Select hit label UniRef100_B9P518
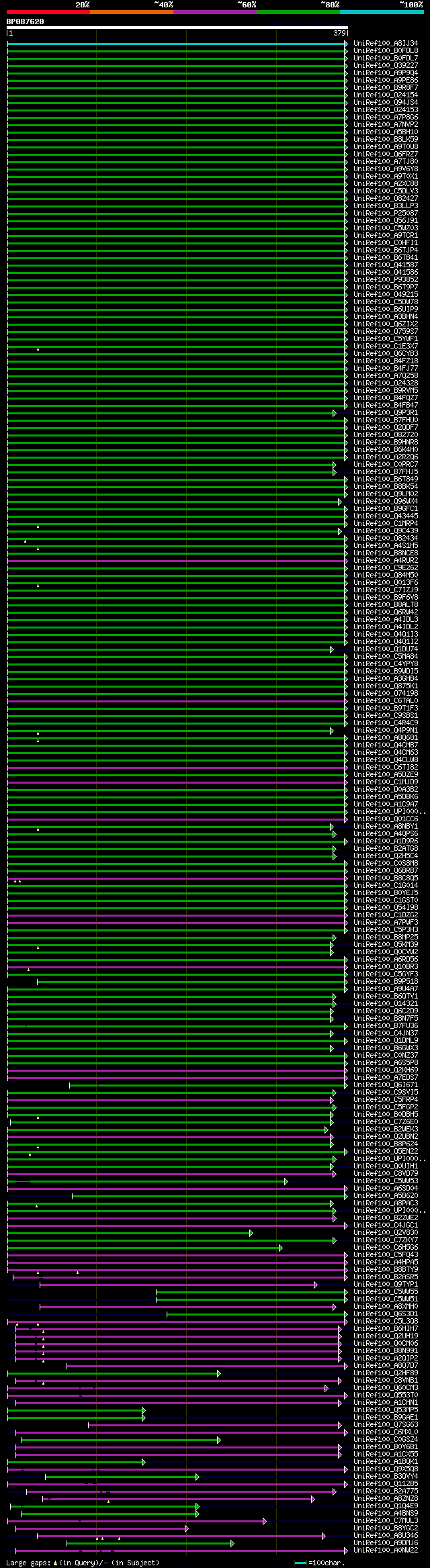Image resolution: width=430 pixels, height=1568 pixels. 386,982
